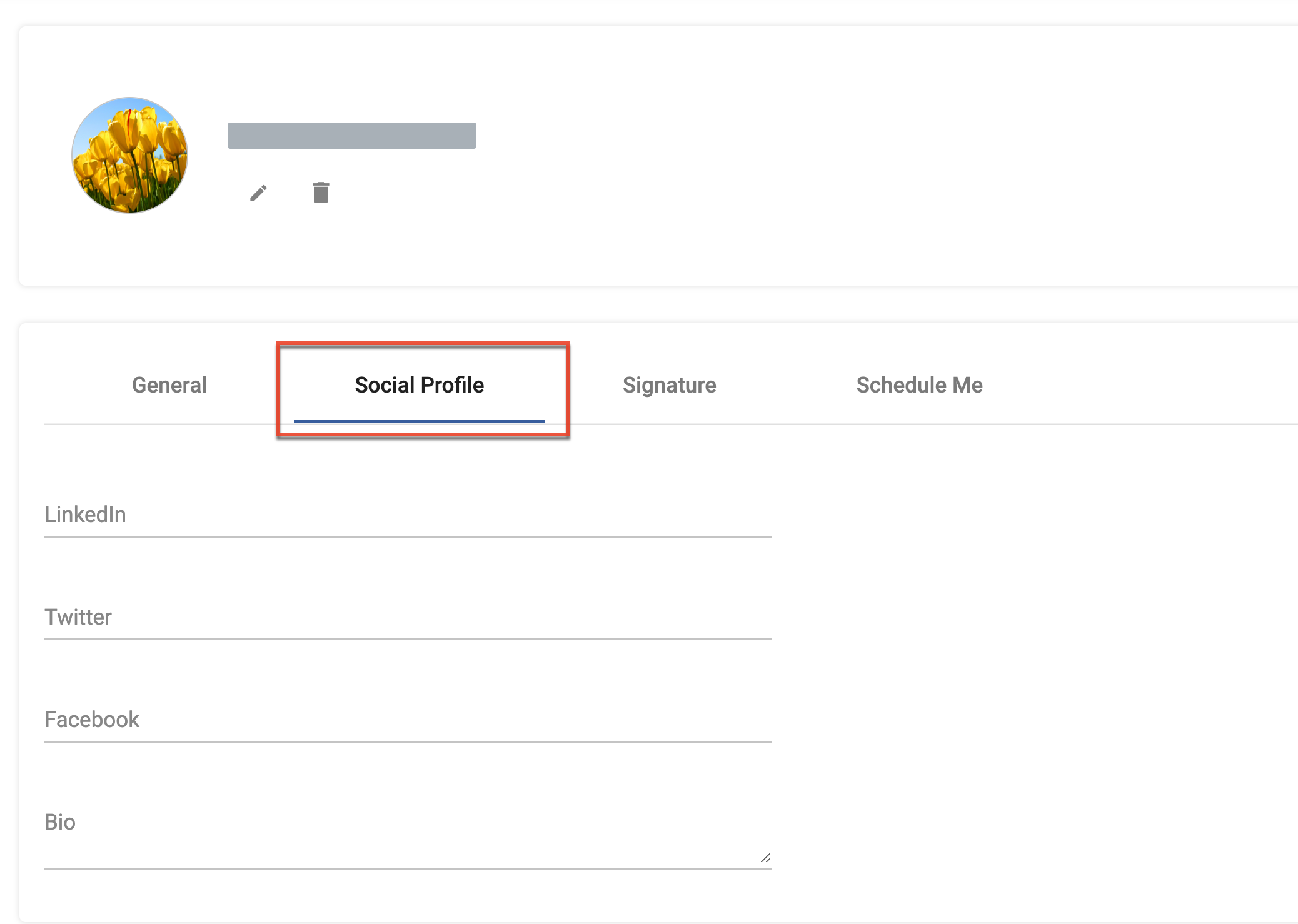Click the active tab indicator under Social Profile

[419, 422]
